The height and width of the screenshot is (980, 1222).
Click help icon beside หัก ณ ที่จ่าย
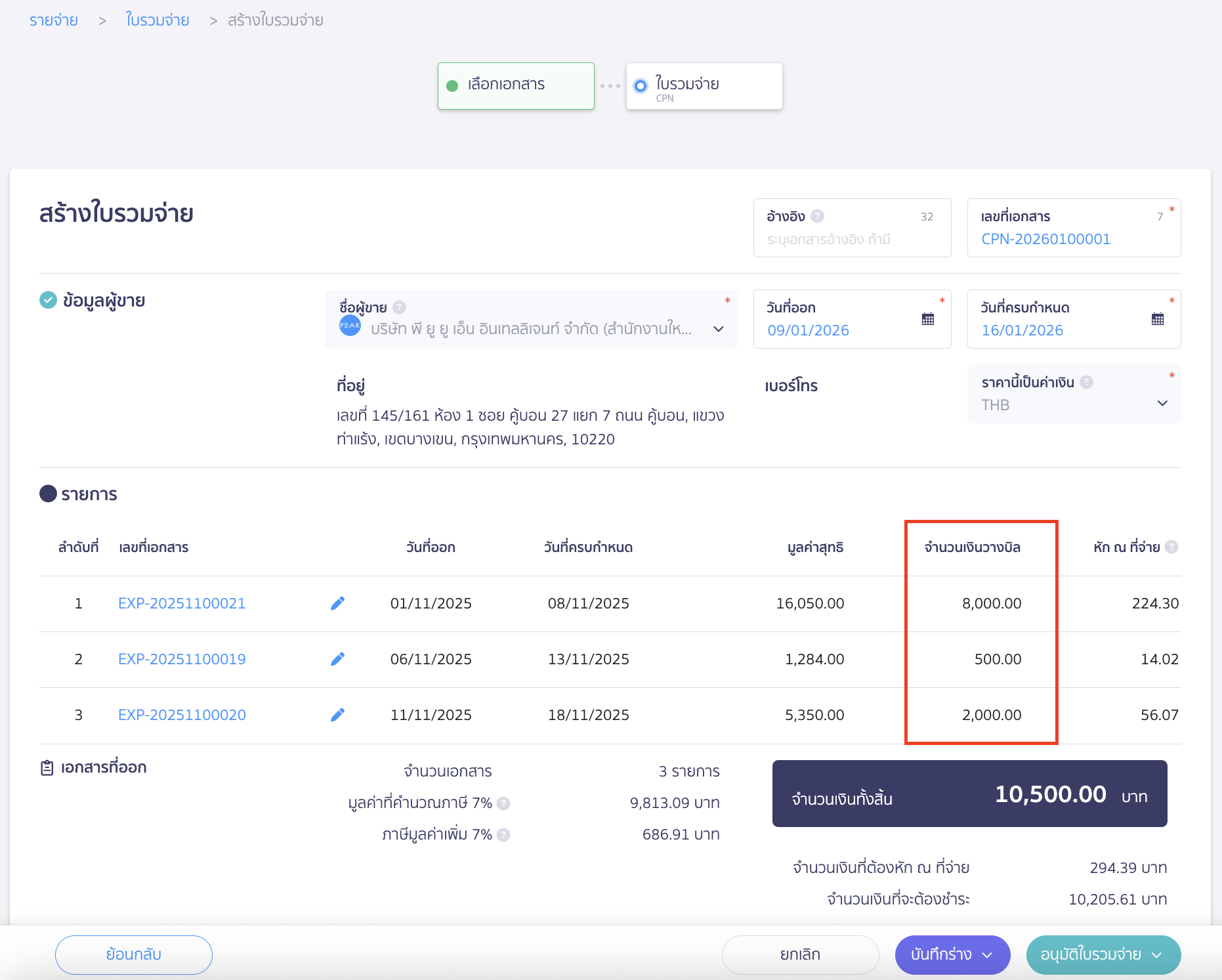click(1171, 547)
